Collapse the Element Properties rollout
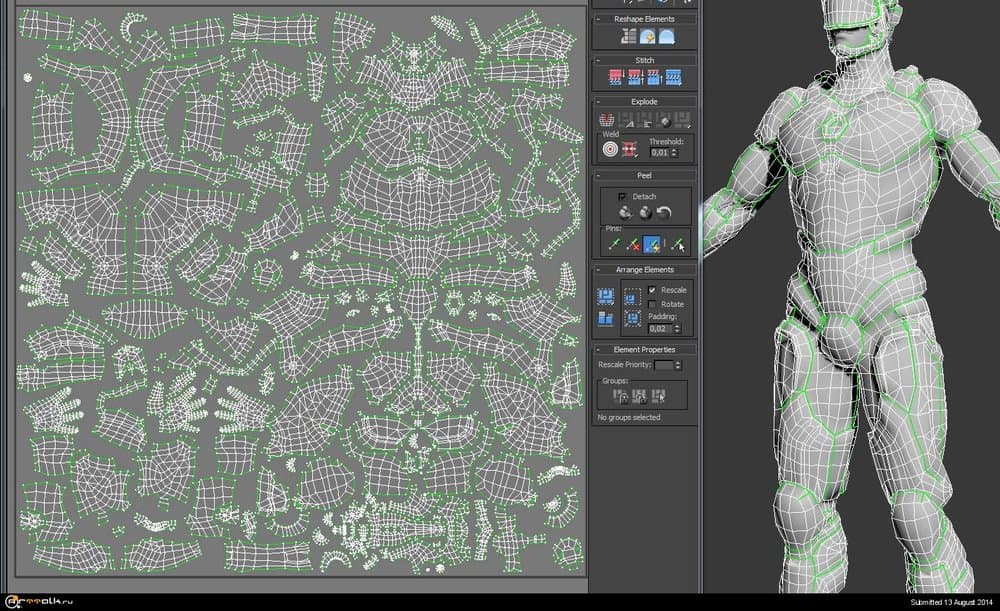The height and width of the screenshot is (611, 1000). pos(644,350)
